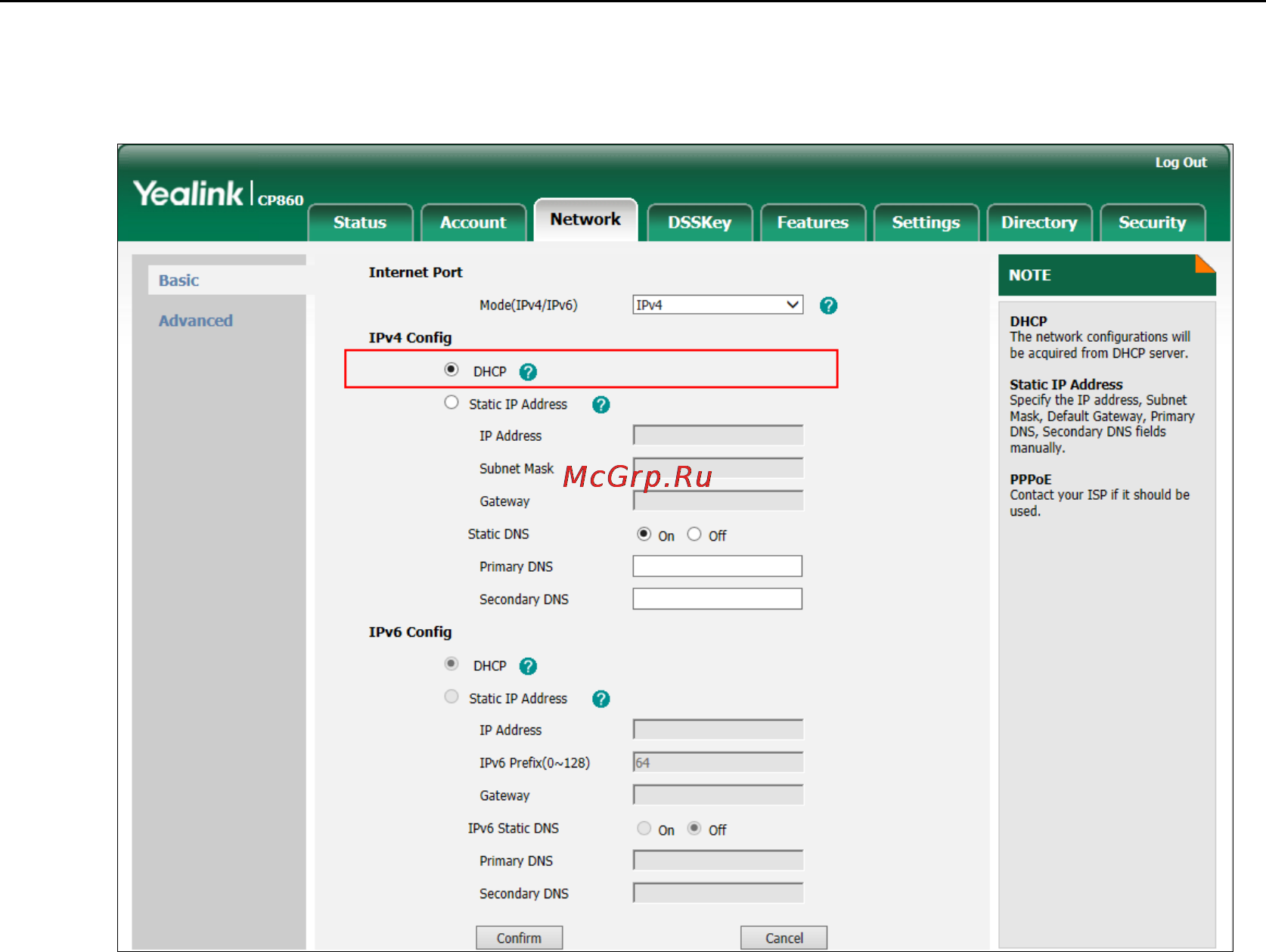Turn IPv6 Static DNS Off
Image resolution: width=1266 pixels, height=952 pixels.
(x=694, y=828)
